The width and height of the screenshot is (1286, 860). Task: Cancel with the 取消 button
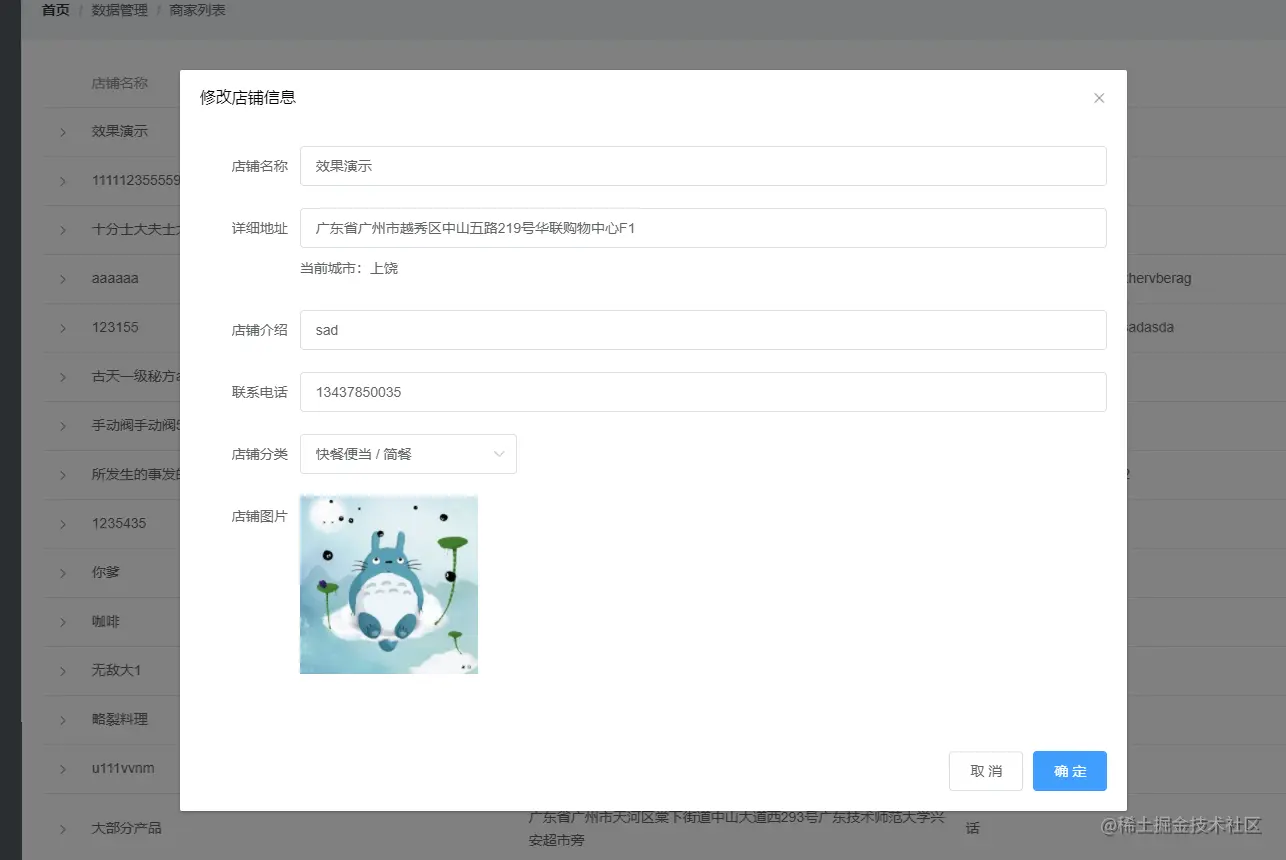986,771
